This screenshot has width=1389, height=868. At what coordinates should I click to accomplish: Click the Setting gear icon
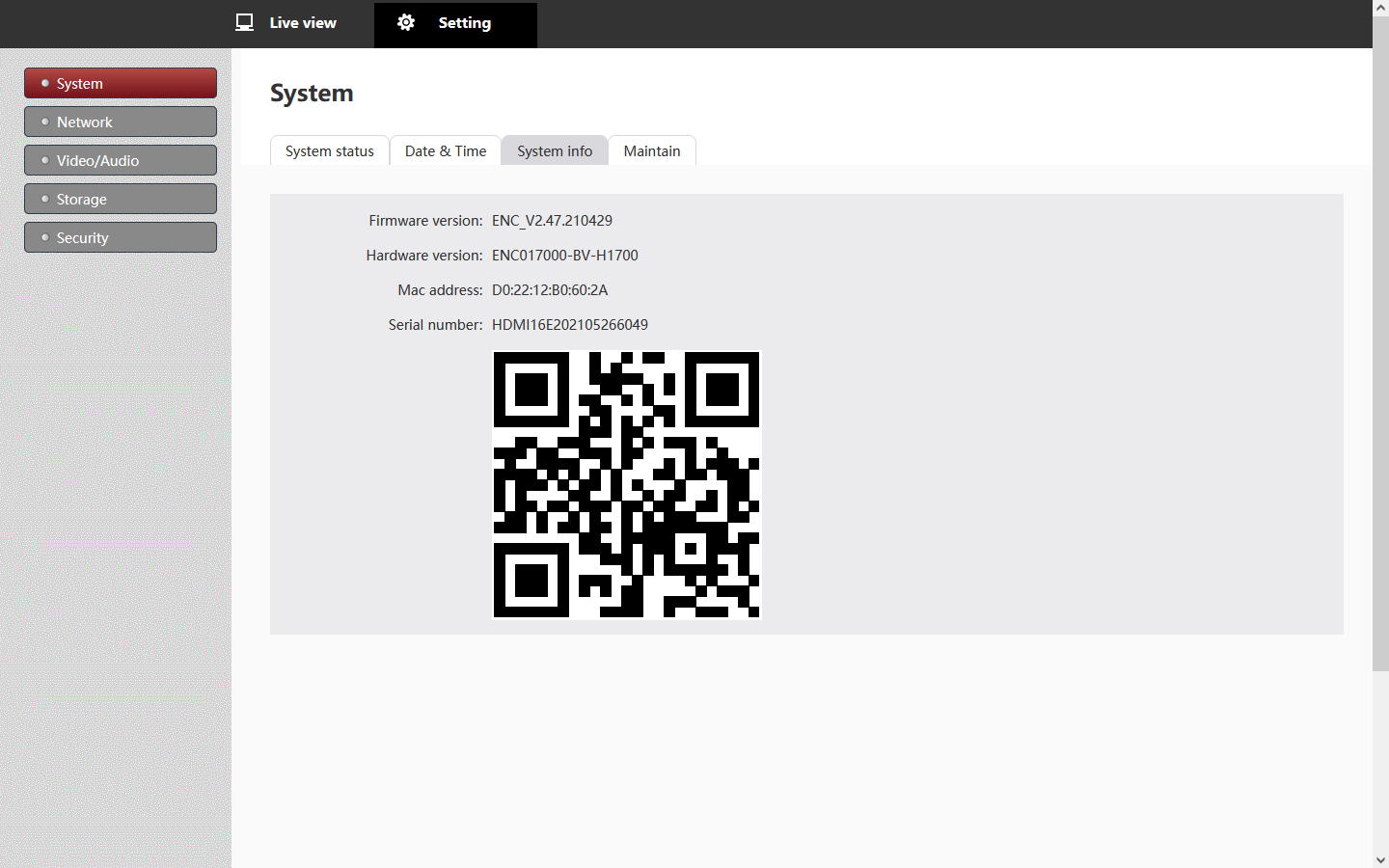point(406,22)
